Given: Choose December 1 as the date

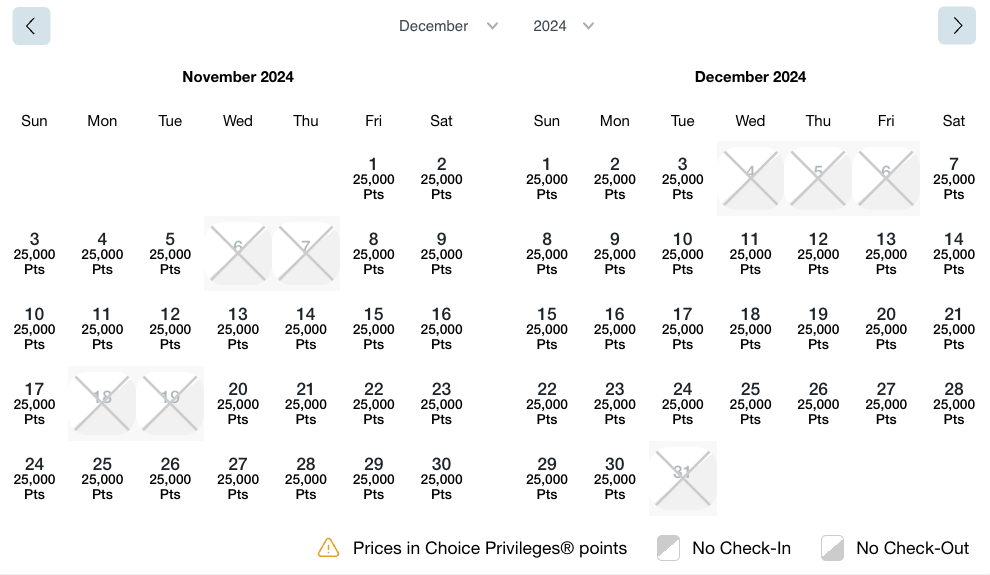Looking at the screenshot, I should tap(547, 179).
